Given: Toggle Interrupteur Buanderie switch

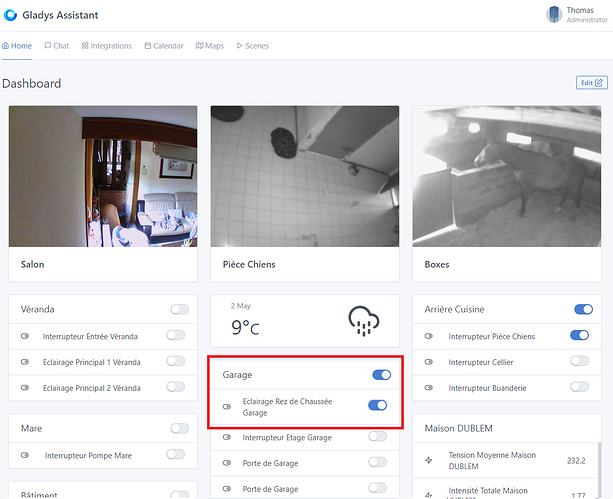Looking at the screenshot, I should click(579, 387).
